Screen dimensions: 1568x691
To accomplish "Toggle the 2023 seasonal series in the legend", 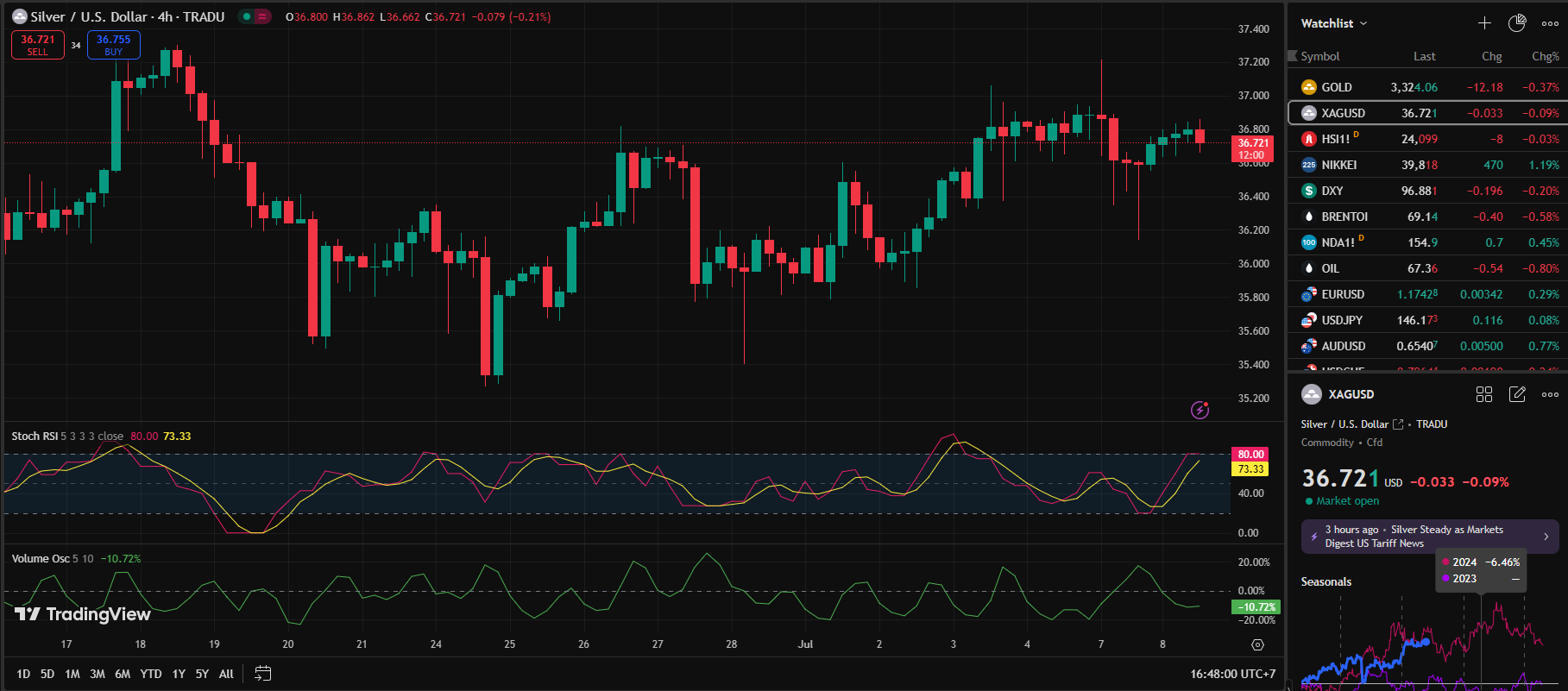I will 1464,579.
